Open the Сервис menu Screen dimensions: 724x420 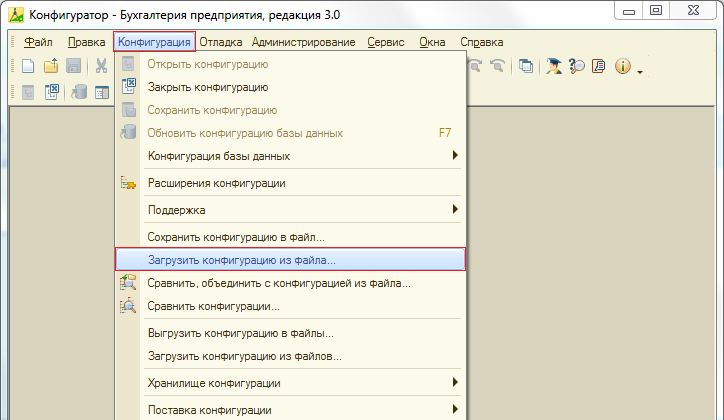pyautogui.click(x=386, y=42)
